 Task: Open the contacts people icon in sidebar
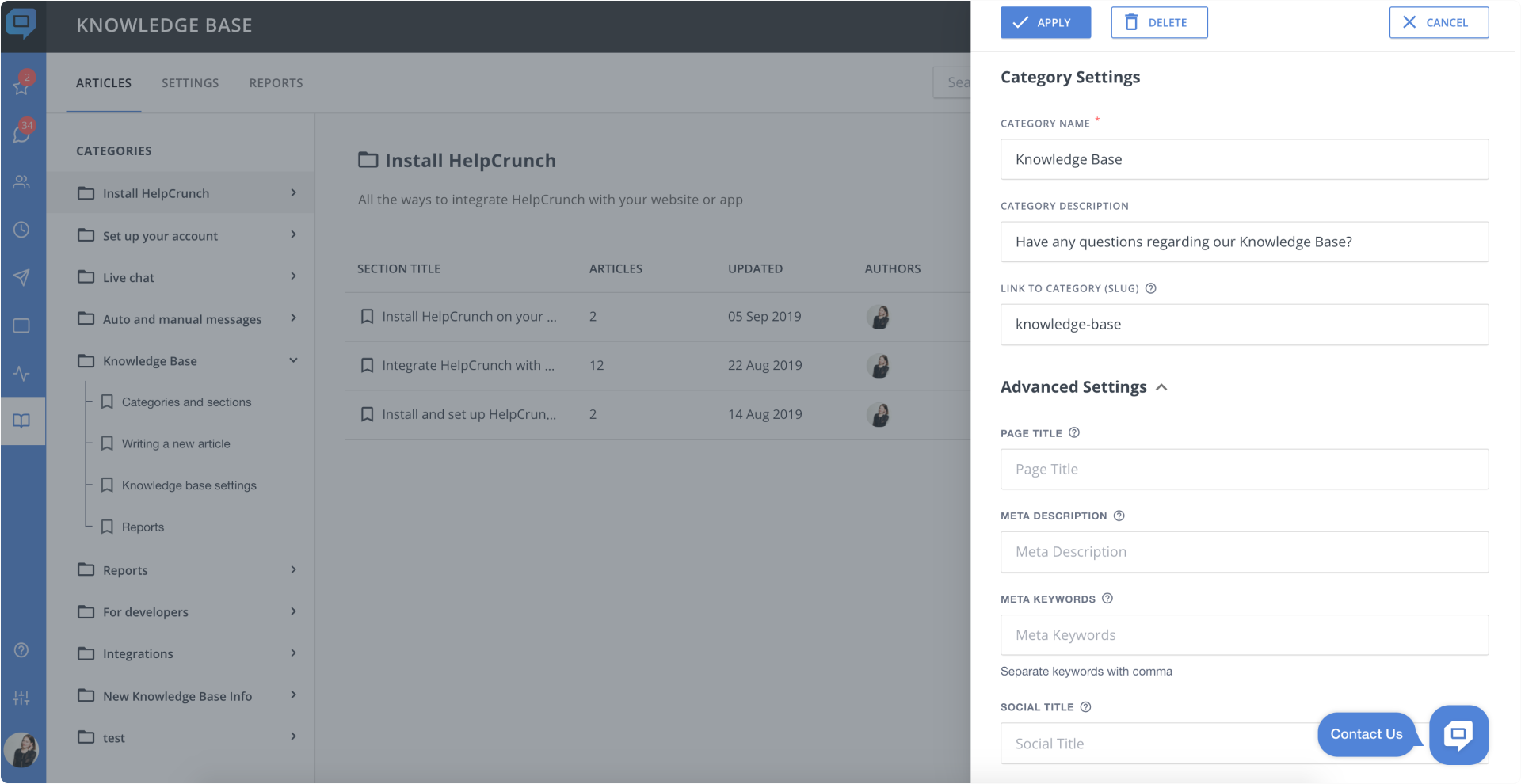click(21, 182)
